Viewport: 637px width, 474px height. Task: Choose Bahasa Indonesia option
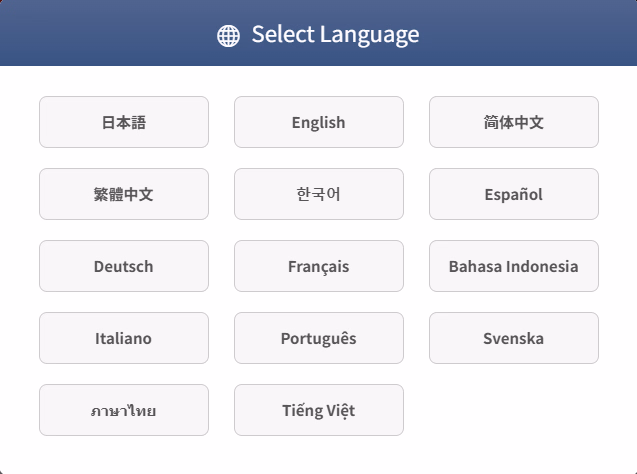pyautogui.click(x=514, y=266)
